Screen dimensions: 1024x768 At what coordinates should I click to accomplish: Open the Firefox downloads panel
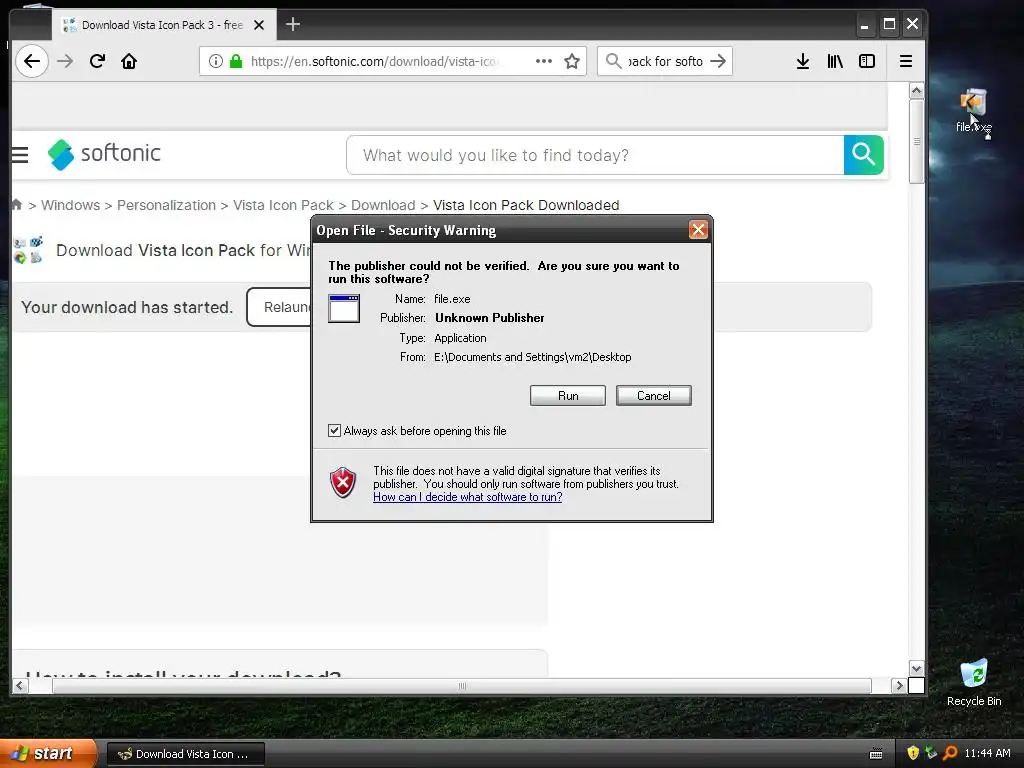pos(803,61)
